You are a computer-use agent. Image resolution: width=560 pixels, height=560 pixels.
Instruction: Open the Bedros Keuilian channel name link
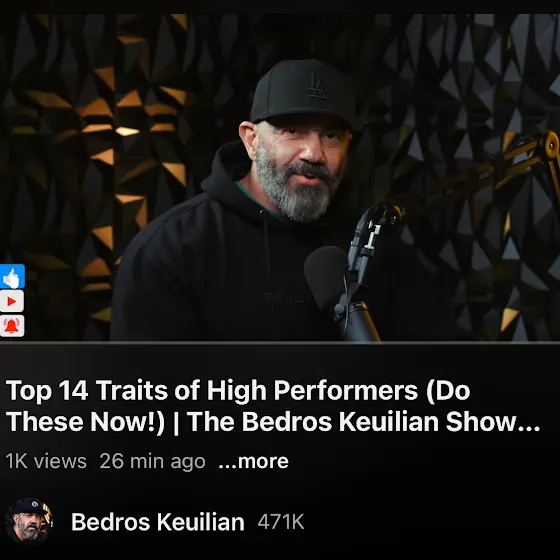coord(158,522)
